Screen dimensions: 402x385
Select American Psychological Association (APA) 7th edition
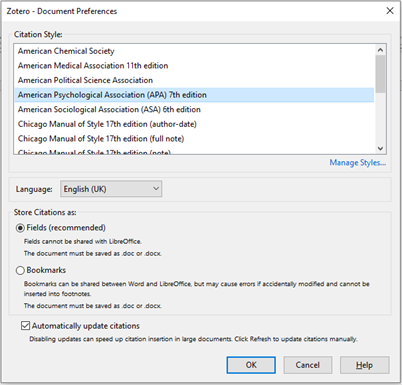tap(194, 95)
